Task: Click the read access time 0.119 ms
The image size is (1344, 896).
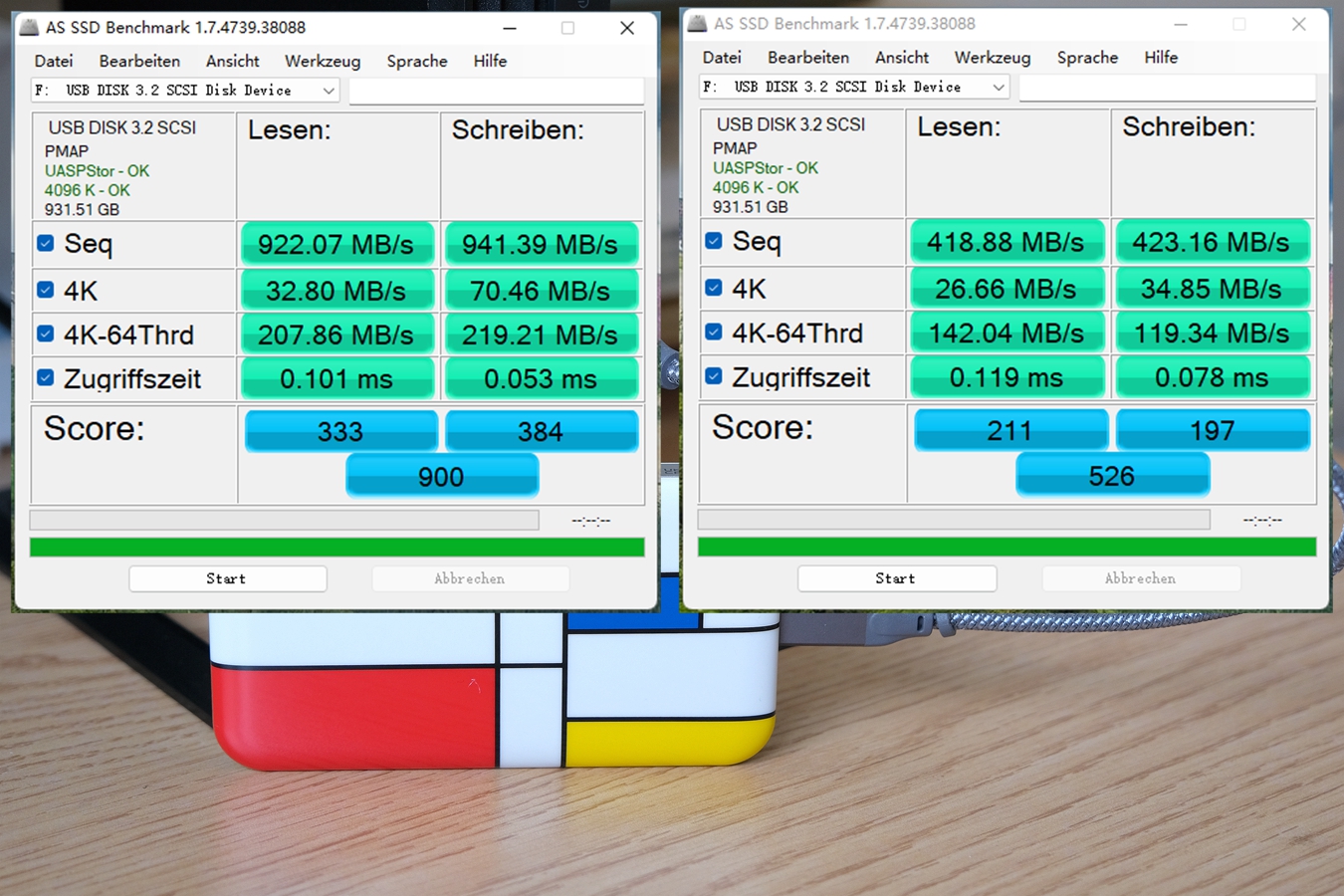Action: [x=1007, y=377]
